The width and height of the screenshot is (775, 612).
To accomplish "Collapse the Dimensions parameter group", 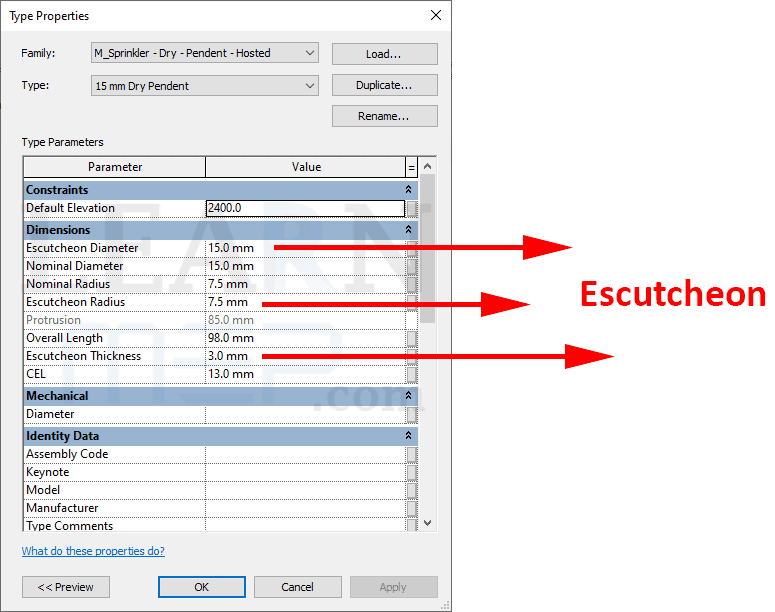I will click(408, 230).
